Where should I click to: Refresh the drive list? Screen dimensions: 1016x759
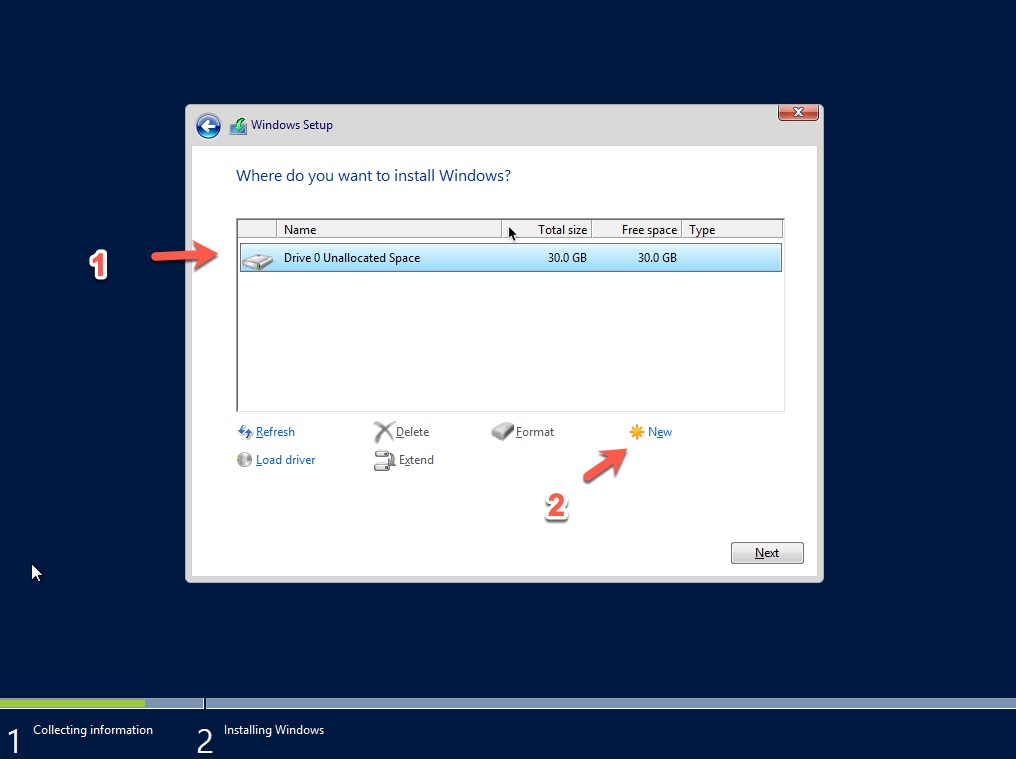(275, 432)
